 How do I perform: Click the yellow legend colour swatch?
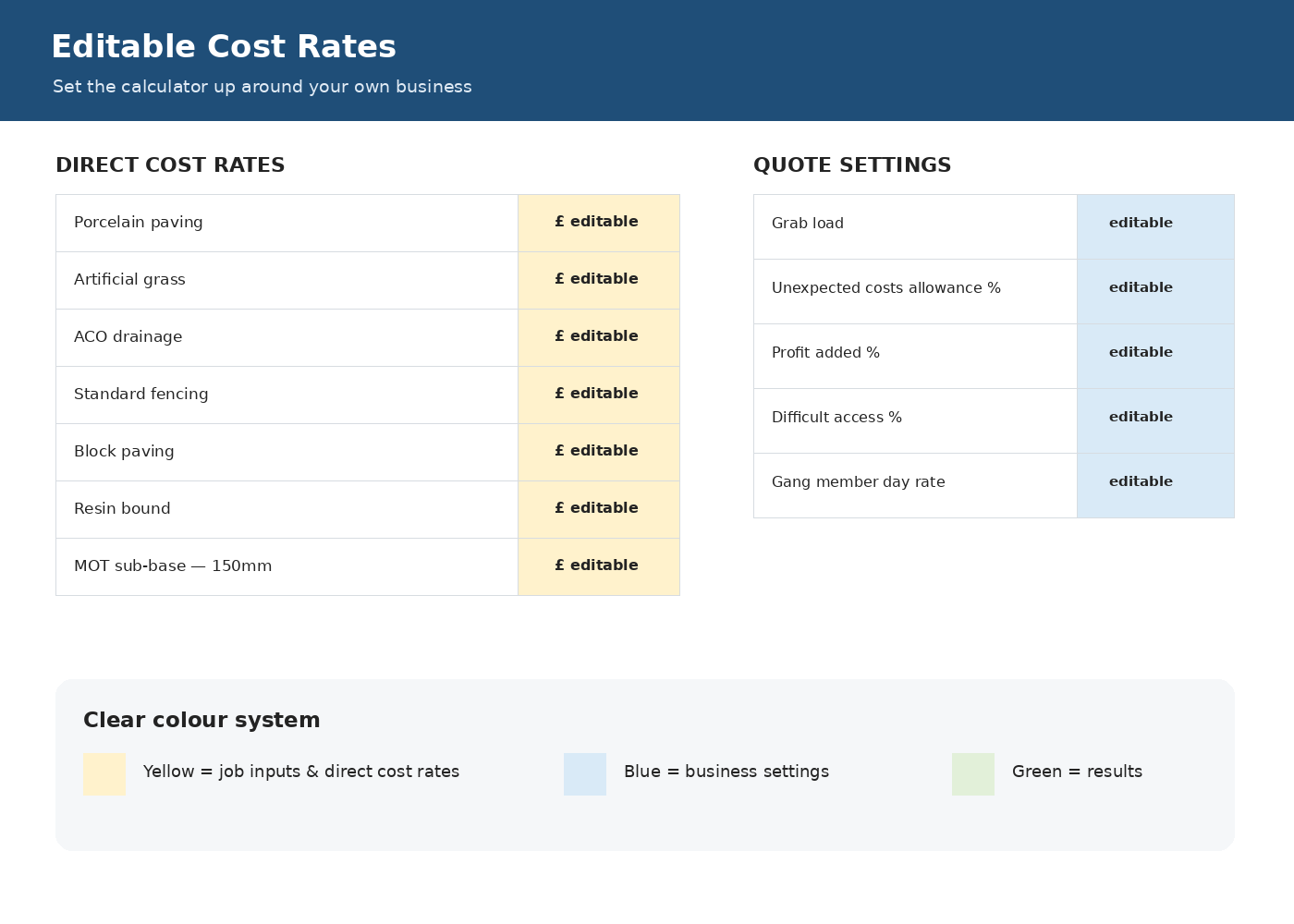tap(104, 774)
